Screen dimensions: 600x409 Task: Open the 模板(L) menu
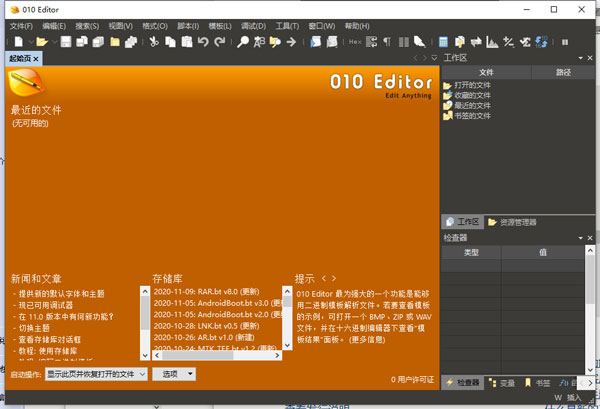coord(221,25)
